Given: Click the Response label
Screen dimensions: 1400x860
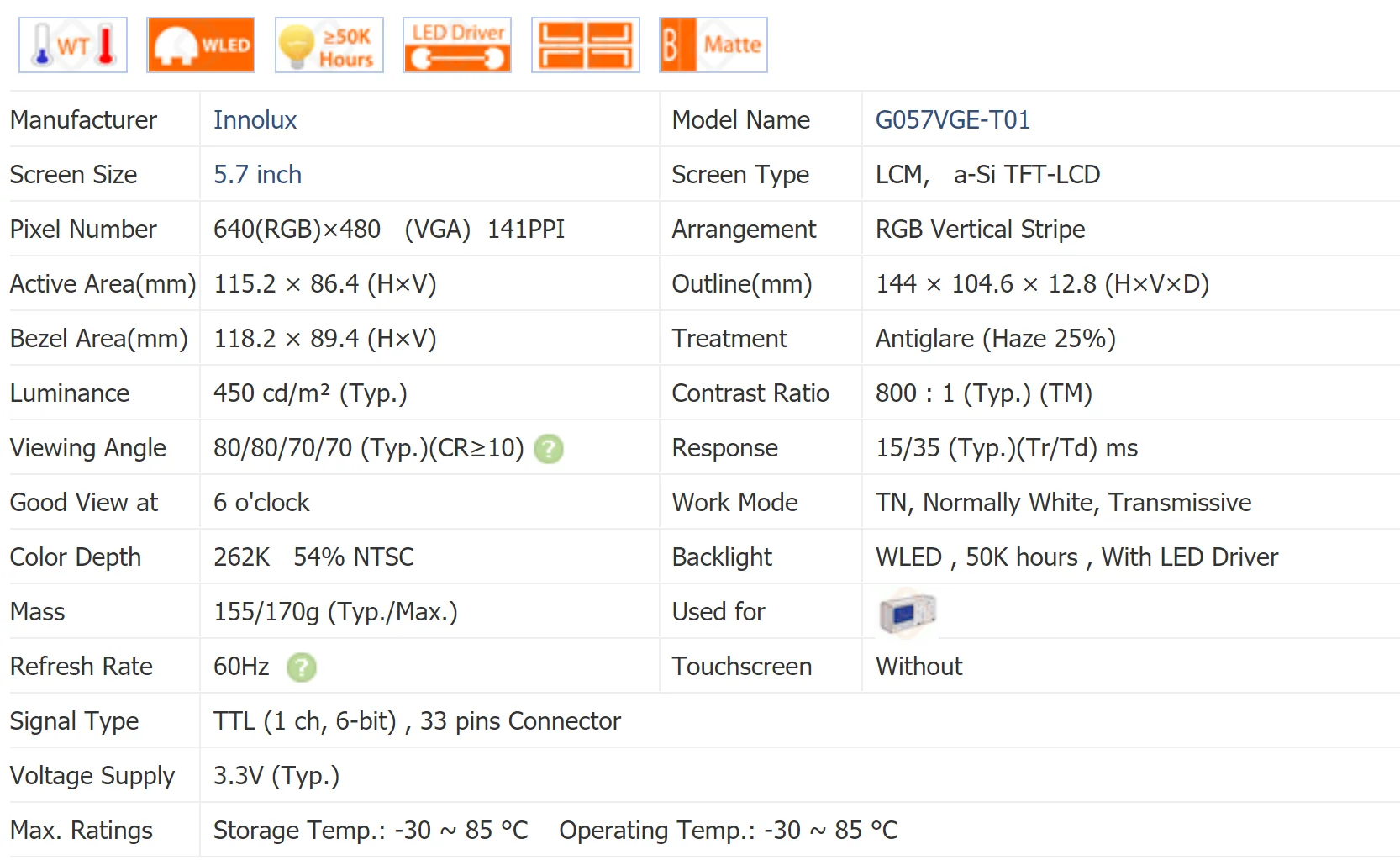Looking at the screenshot, I should click(725, 448).
